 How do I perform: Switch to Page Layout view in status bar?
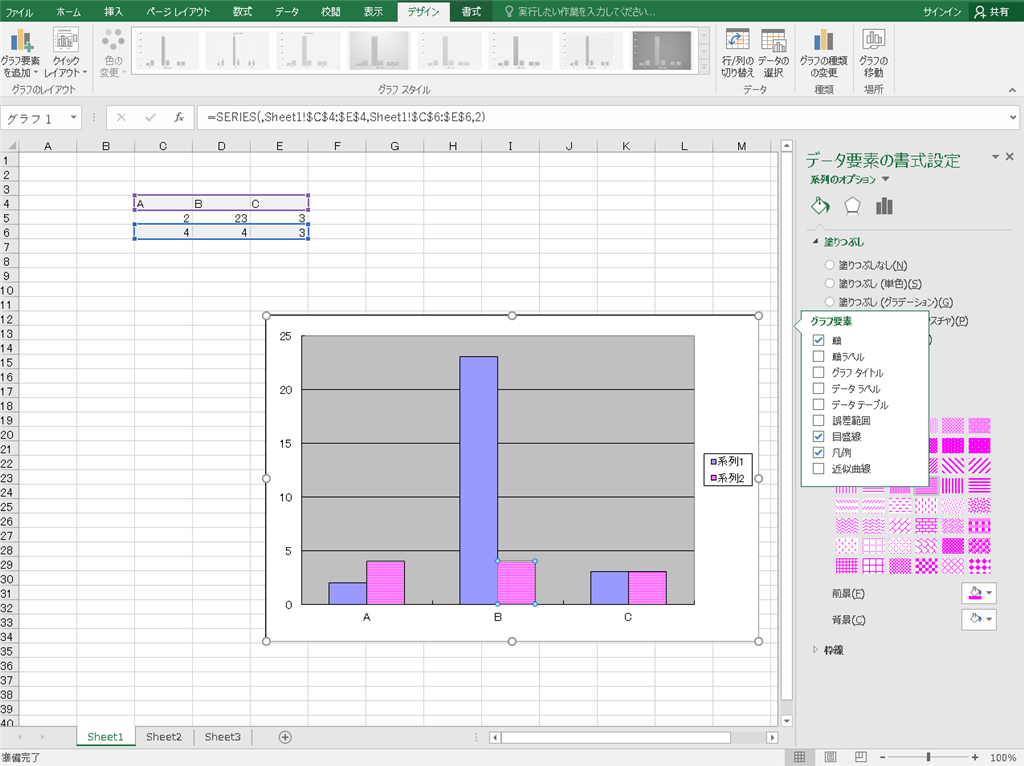(x=830, y=758)
